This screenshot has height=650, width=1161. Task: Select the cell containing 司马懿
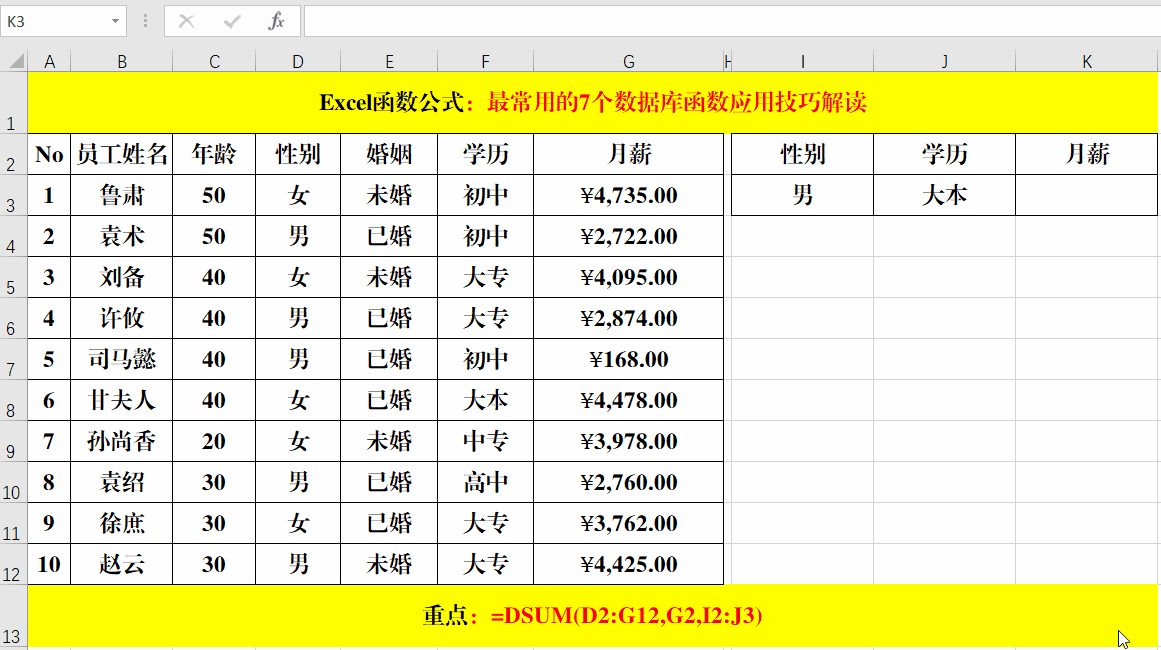point(121,359)
